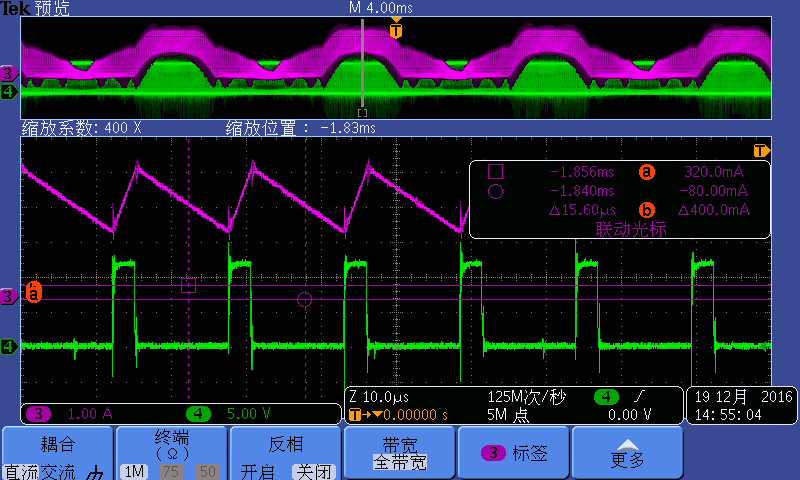Image resolution: width=800 pixels, height=480 pixels.
Task: Select AC coupling option 交流
Action: (57, 472)
